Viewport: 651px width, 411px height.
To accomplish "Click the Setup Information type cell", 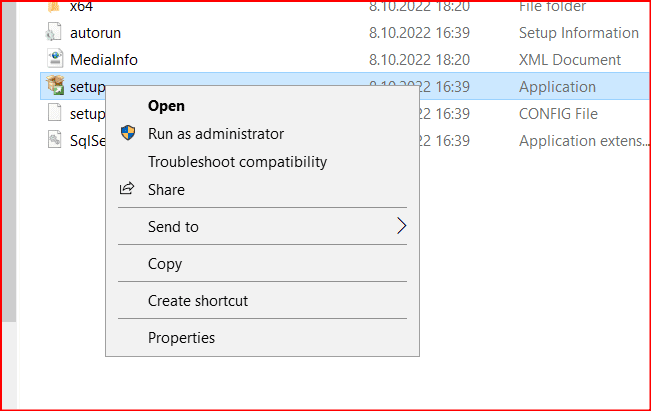I will click(x=578, y=33).
